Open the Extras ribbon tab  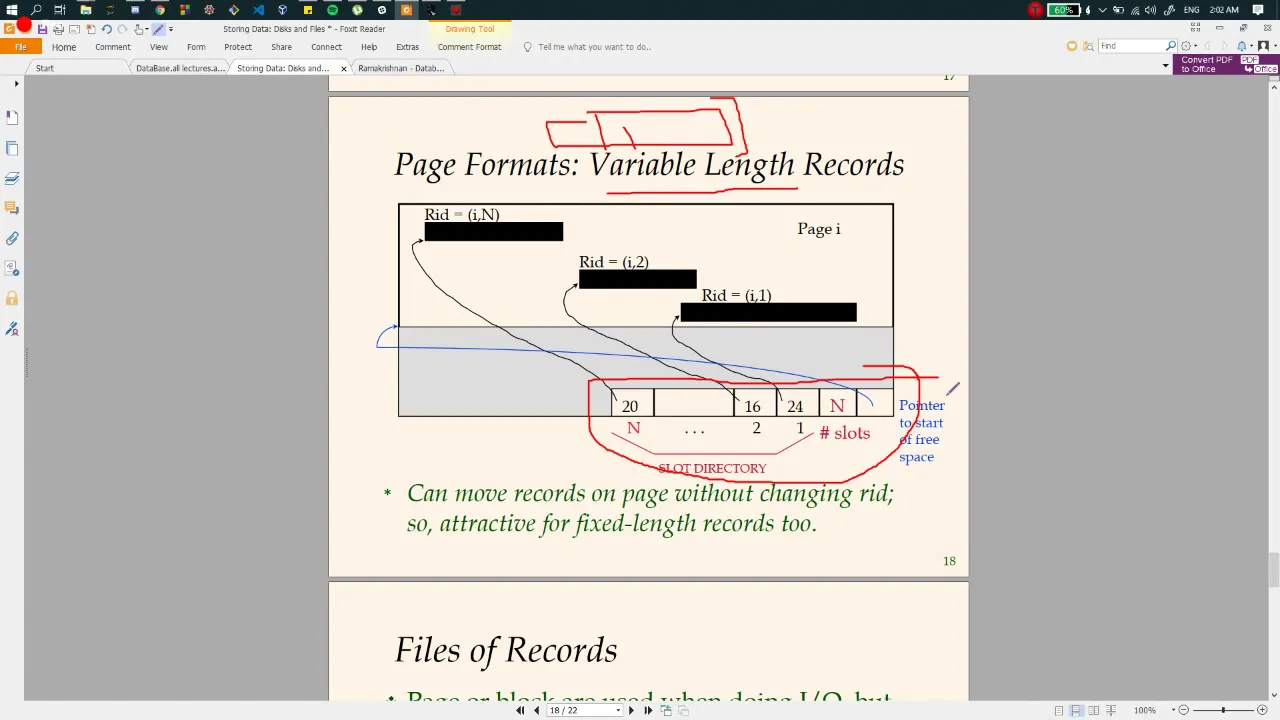[x=407, y=47]
